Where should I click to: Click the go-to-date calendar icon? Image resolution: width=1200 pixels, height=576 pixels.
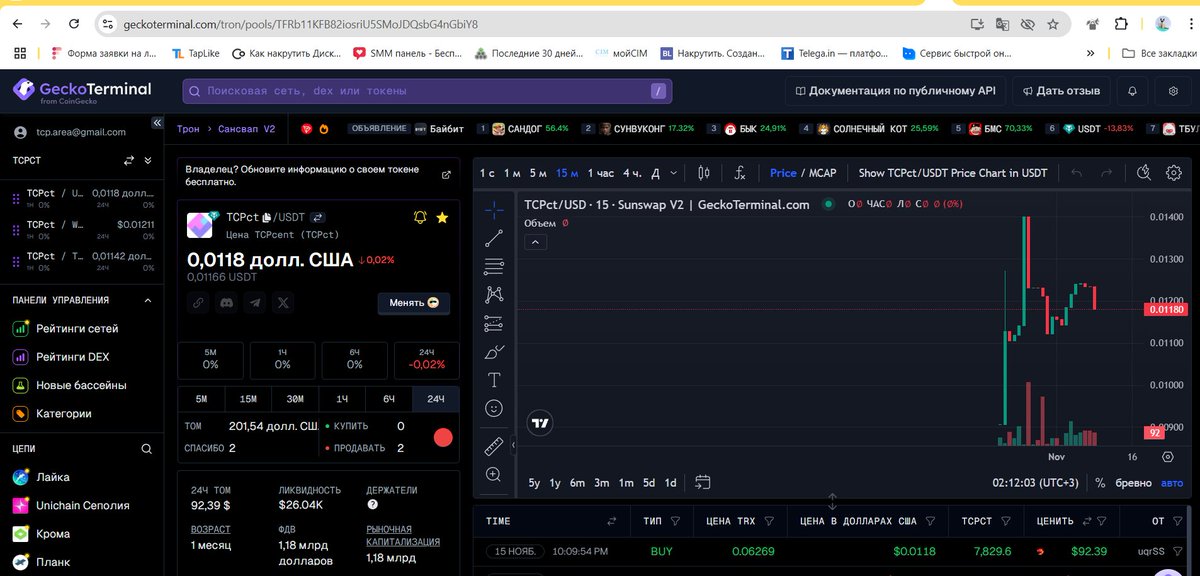pyautogui.click(x=702, y=482)
